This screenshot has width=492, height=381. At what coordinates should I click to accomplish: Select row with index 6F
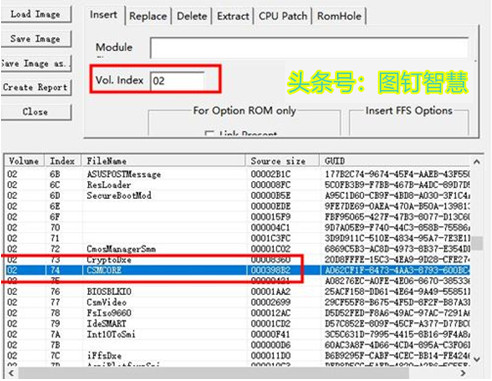(x=238, y=217)
